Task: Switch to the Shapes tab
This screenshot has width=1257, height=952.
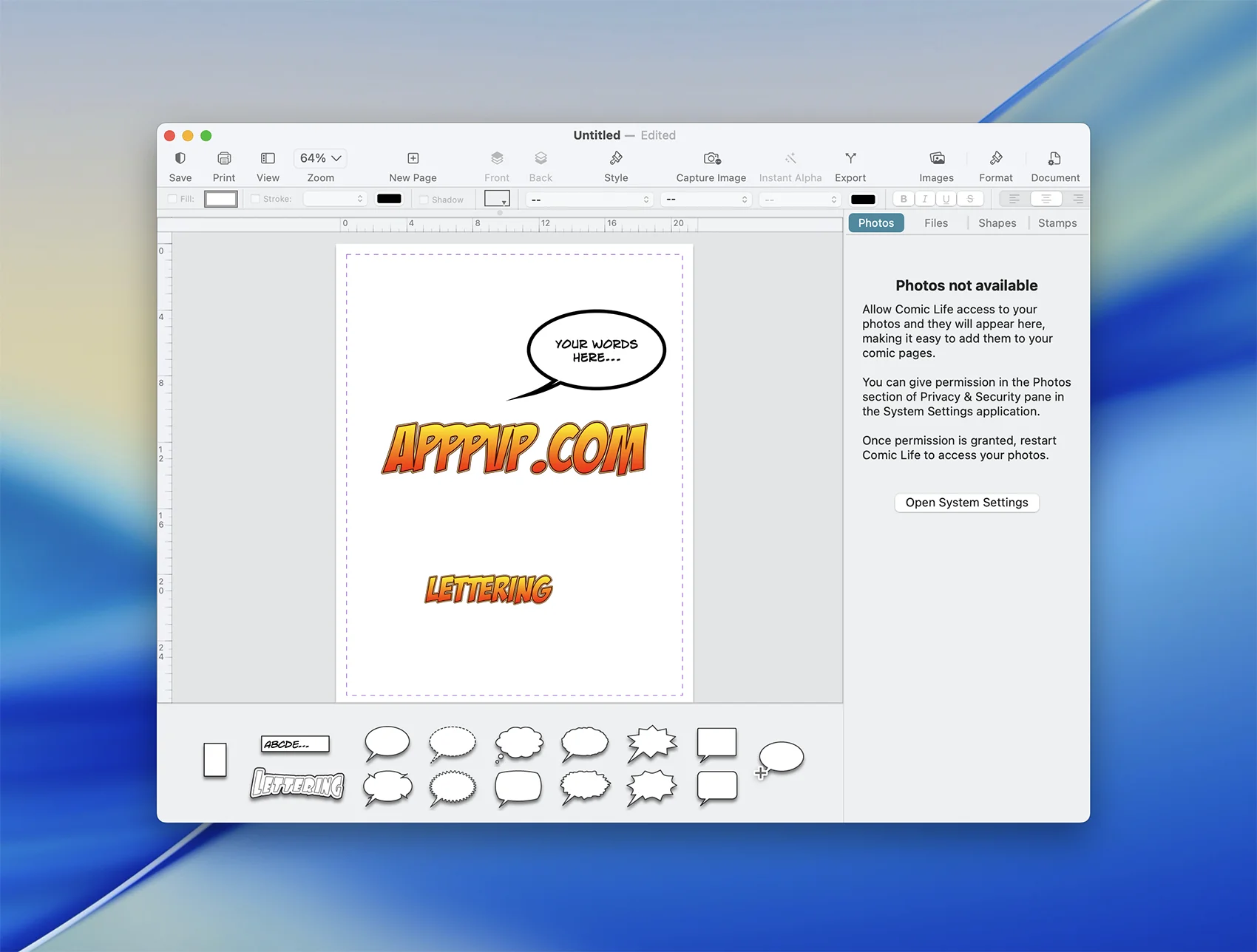Action: pos(997,223)
